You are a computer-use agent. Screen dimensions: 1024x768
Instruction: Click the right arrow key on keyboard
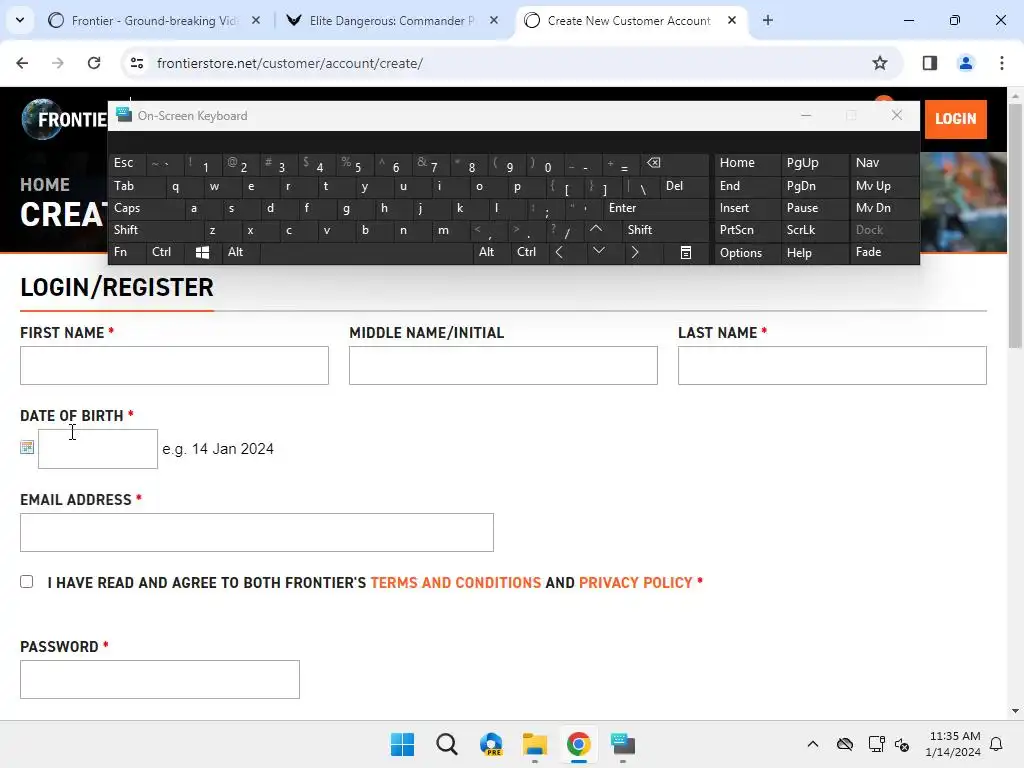(635, 252)
